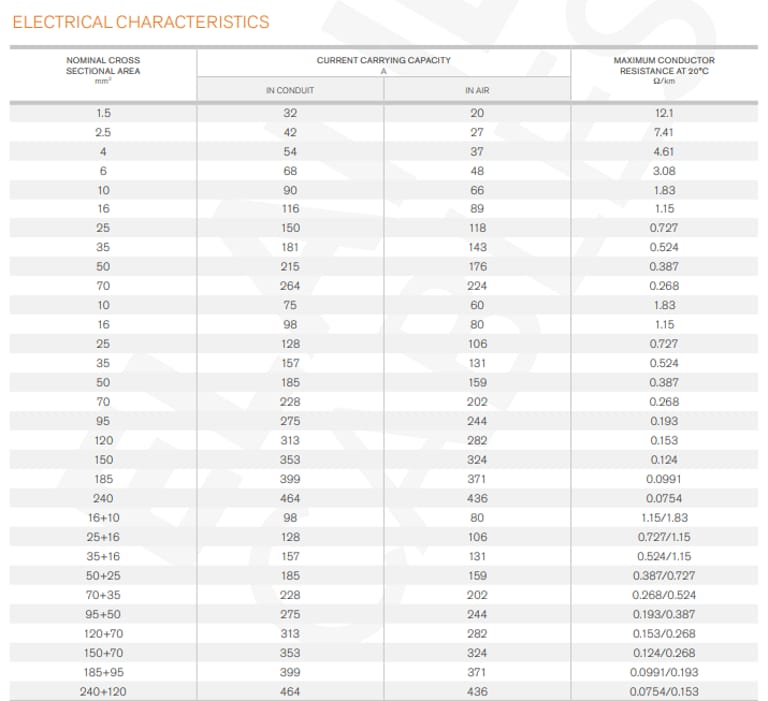768x701 pixels.
Task: Click the Current Carrying Capacity header
Action: tap(383, 61)
